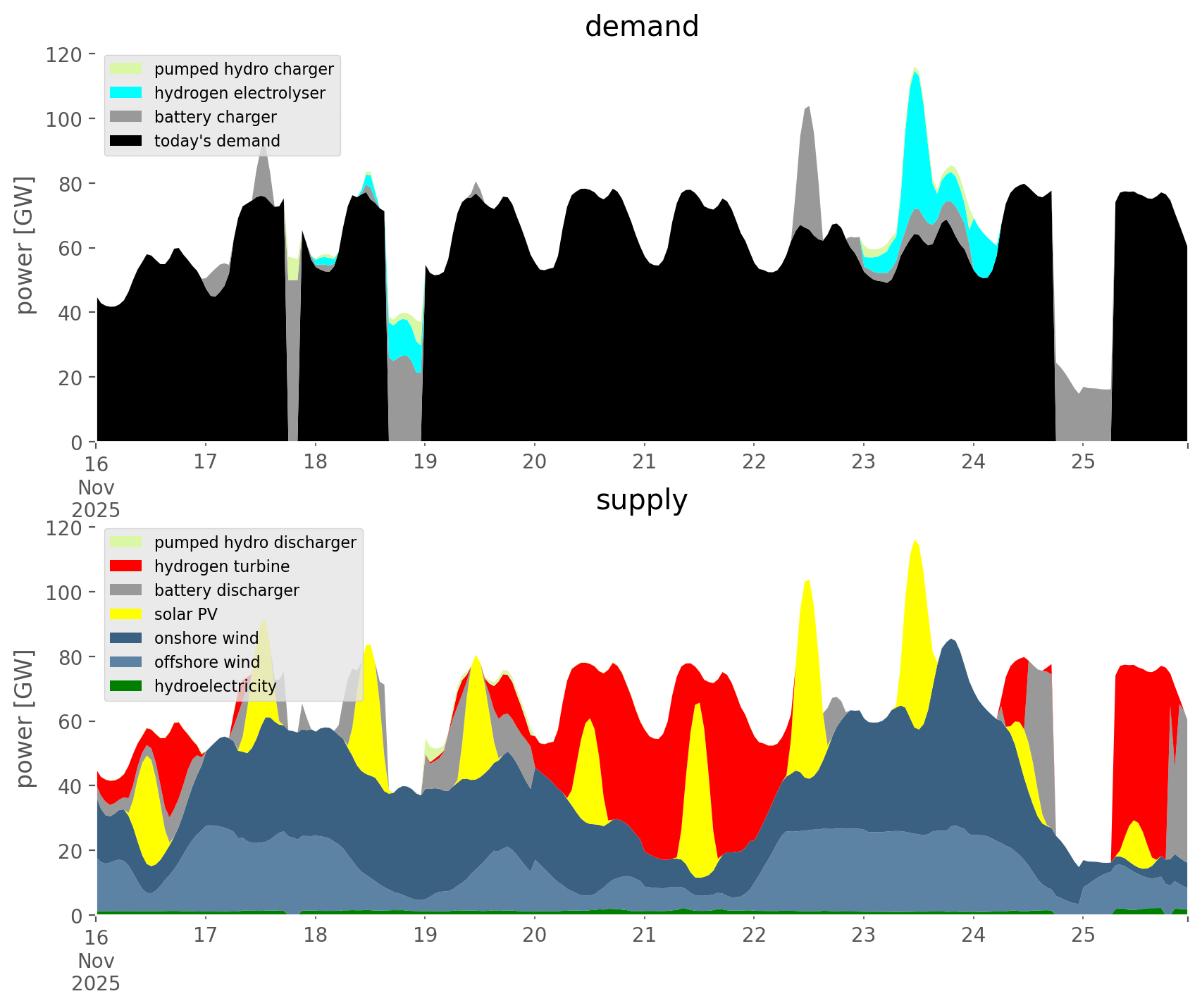
Task: Click the "pumped hydro charger" legend label
Action: click(x=244, y=69)
